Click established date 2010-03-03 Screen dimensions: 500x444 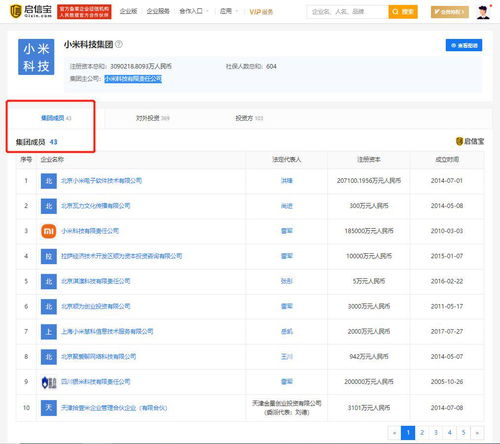point(447,231)
